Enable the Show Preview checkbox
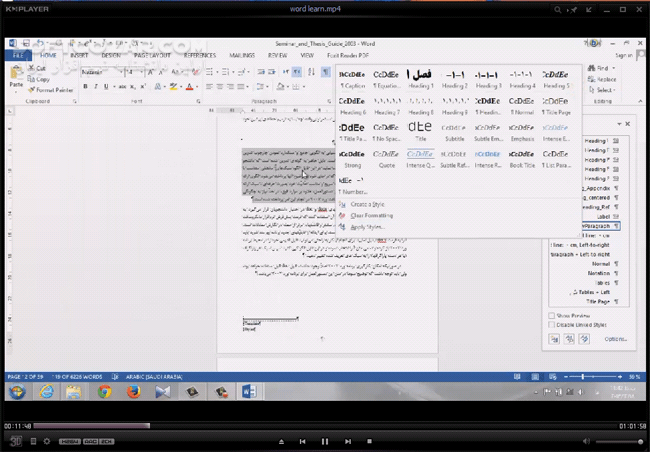This screenshot has height=452, width=650. coord(552,315)
